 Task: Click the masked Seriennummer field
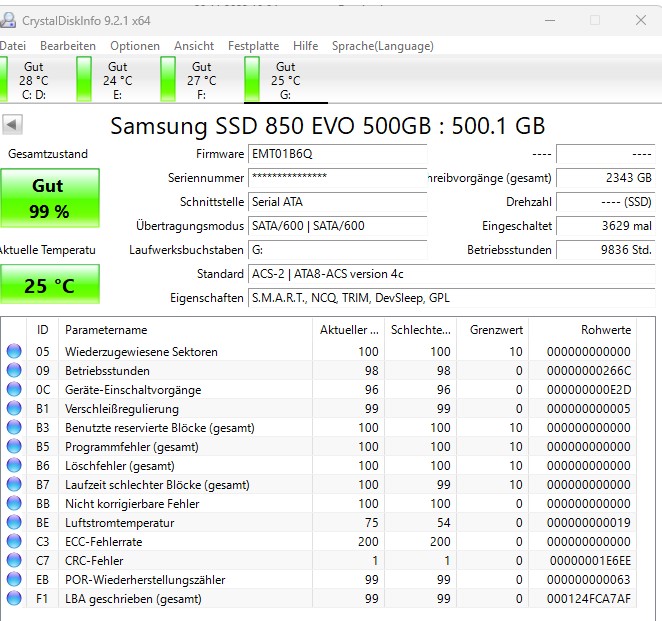tap(338, 178)
